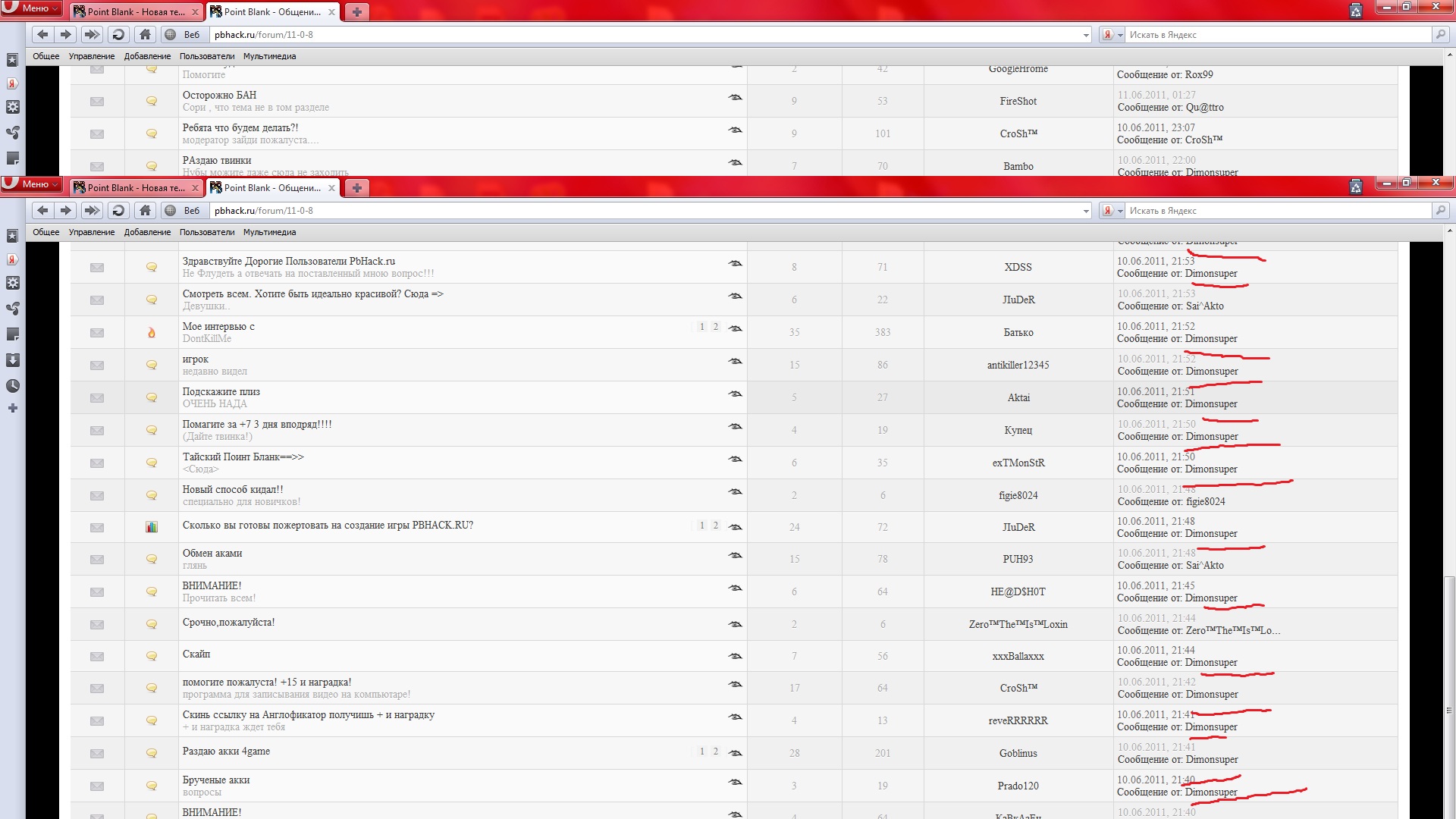This screenshot has height=819, width=1456.
Task: Click speech bubble icon in 'Скайп' row
Action: coord(152,656)
